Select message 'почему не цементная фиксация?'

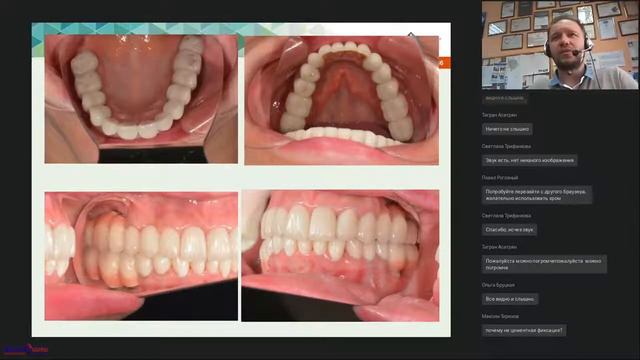524,330
